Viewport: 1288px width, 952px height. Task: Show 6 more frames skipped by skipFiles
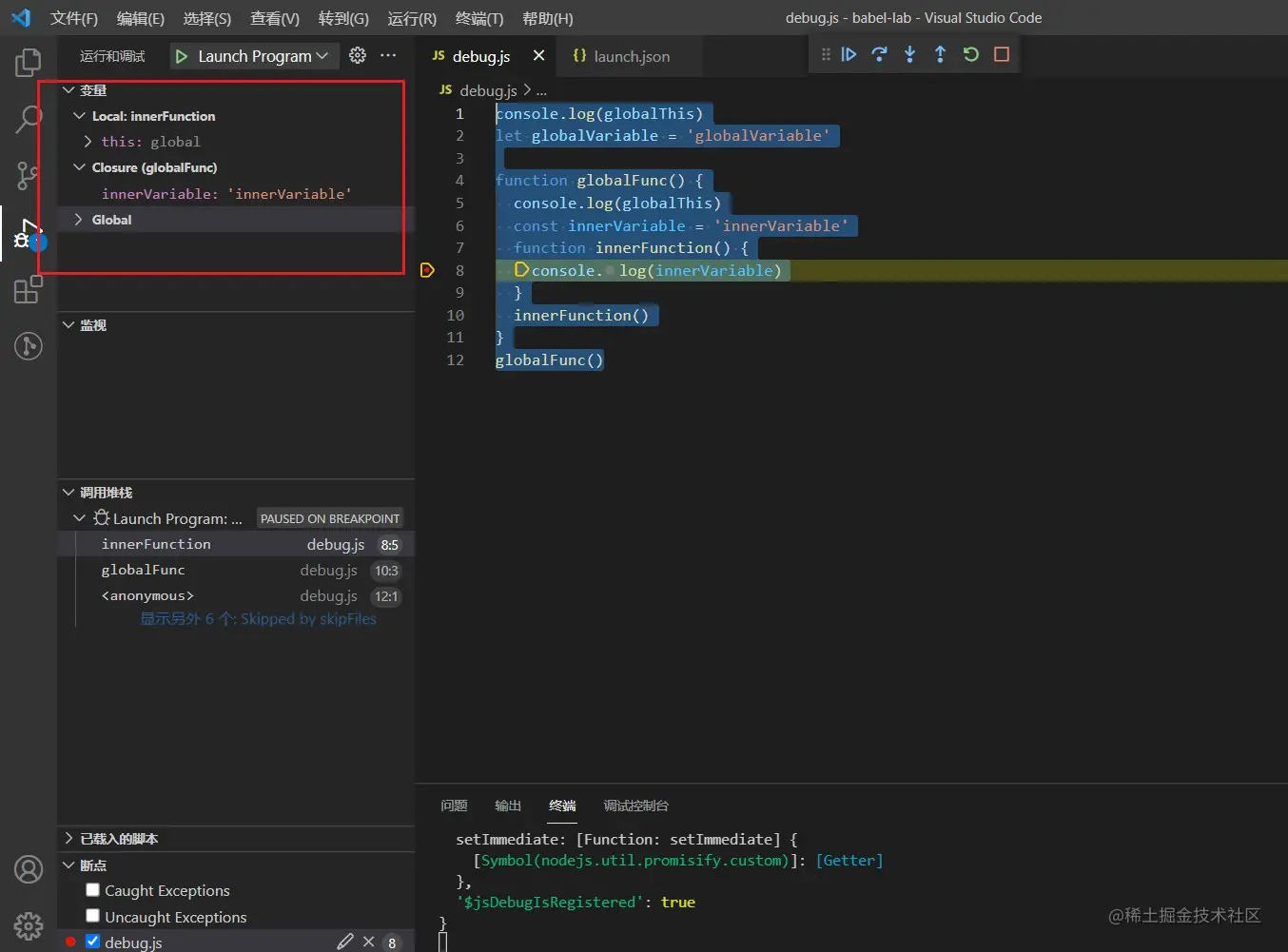pos(258,619)
